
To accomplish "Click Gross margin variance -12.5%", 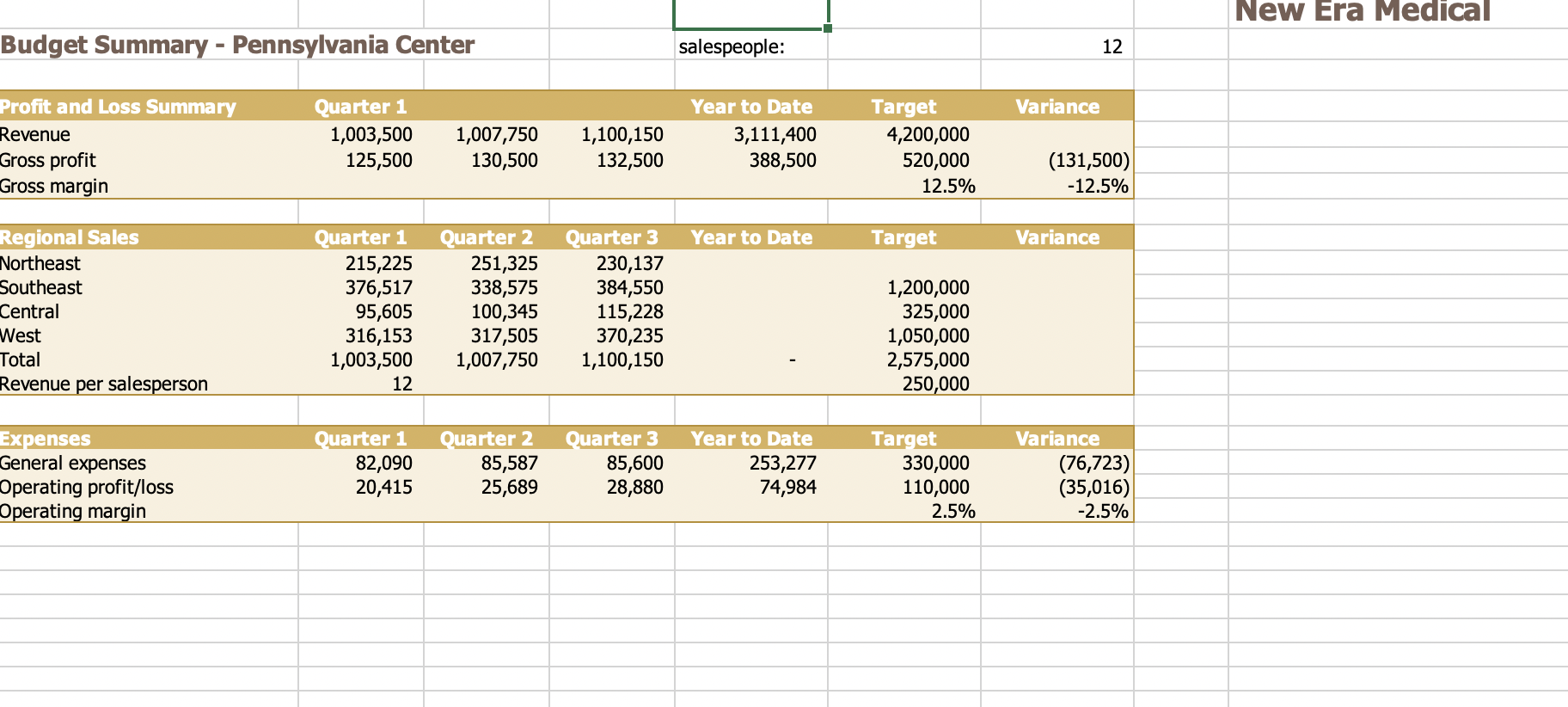I will (x=1098, y=186).
